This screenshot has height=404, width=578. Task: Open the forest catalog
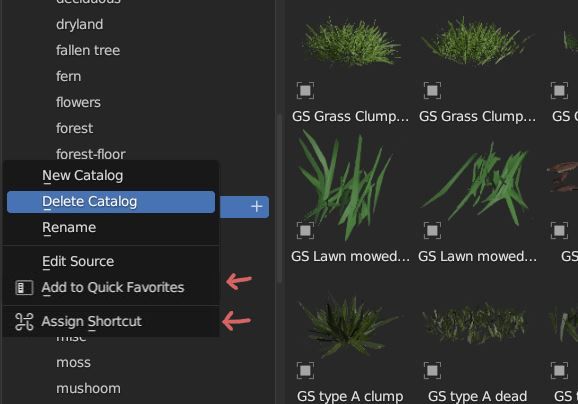[74, 128]
